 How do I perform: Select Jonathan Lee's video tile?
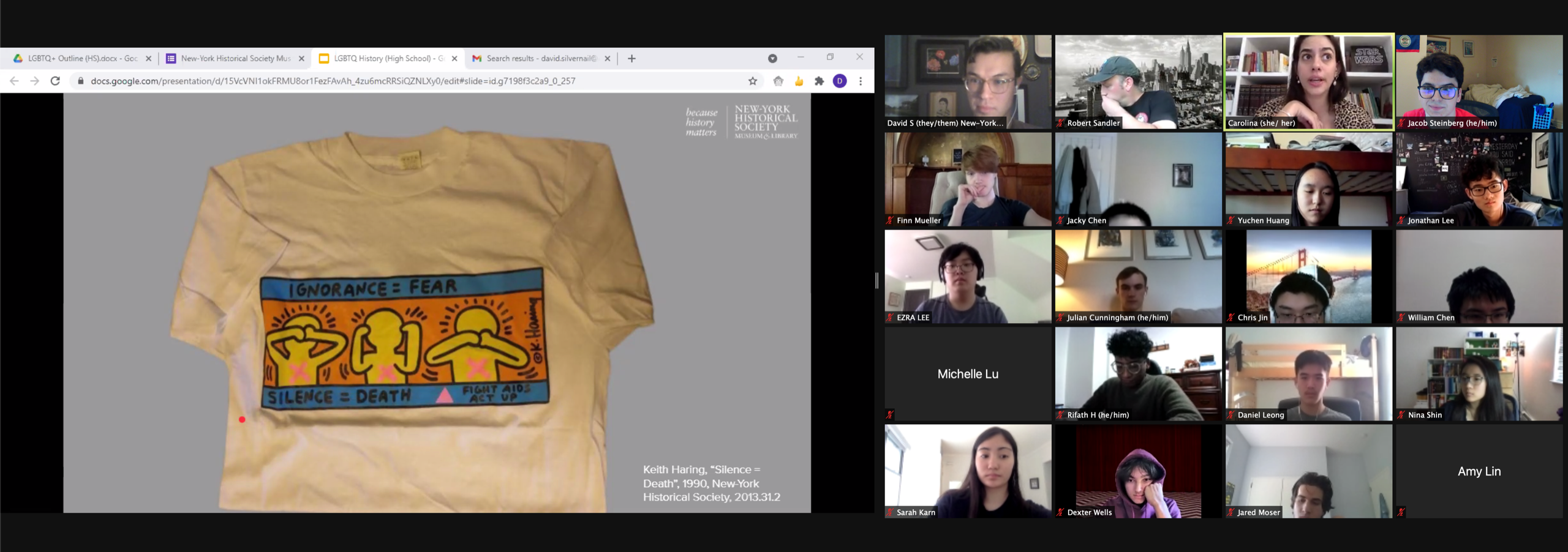1479,179
